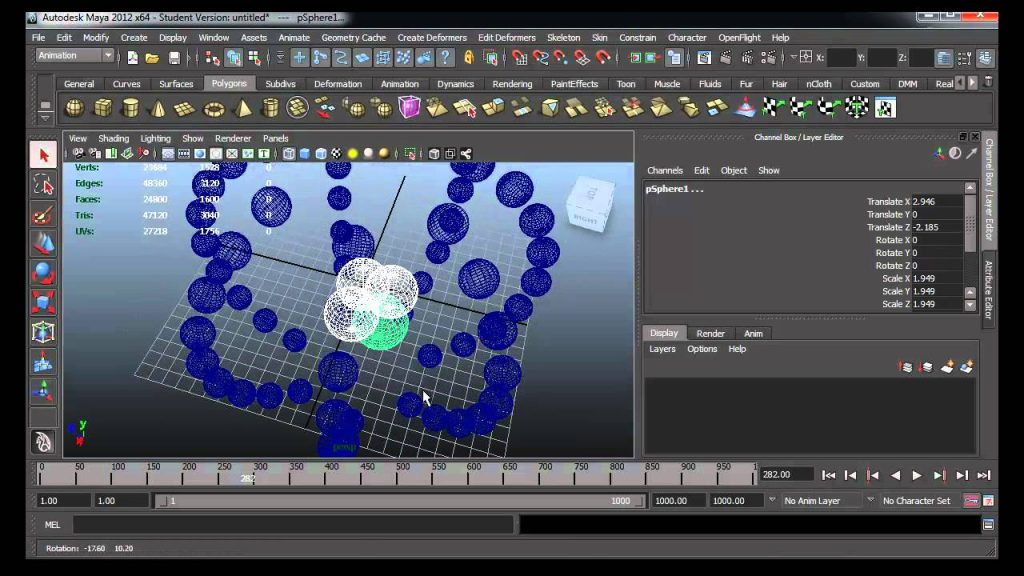The width and height of the screenshot is (1024, 576).
Task: Open a scene with folder icon
Action: click(152, 58)
